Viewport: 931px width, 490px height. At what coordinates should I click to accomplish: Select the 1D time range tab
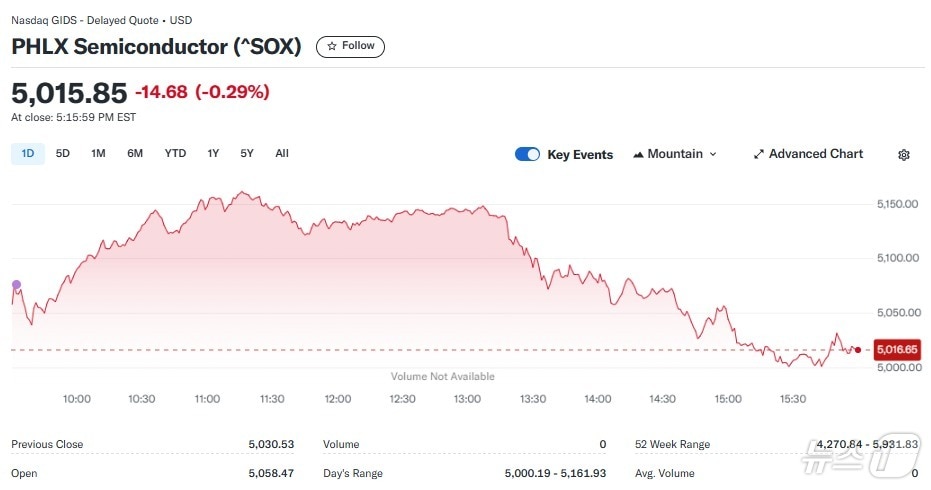[x=28, y=153]
